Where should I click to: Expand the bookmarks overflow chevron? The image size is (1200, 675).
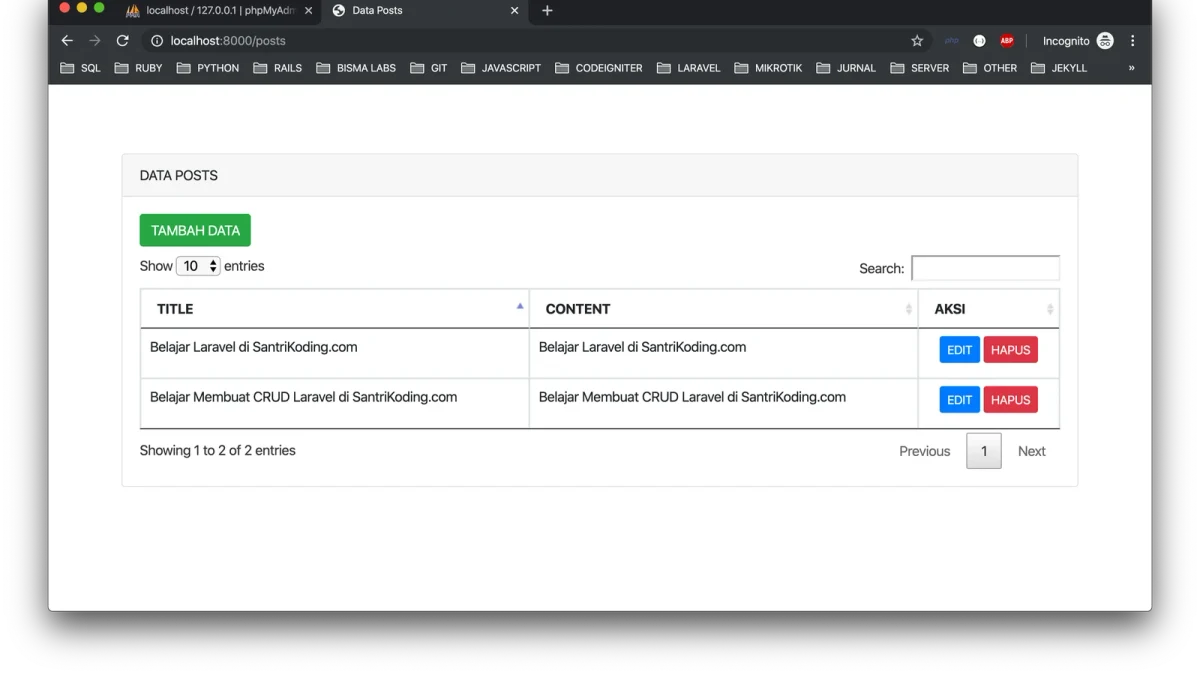1132,68
